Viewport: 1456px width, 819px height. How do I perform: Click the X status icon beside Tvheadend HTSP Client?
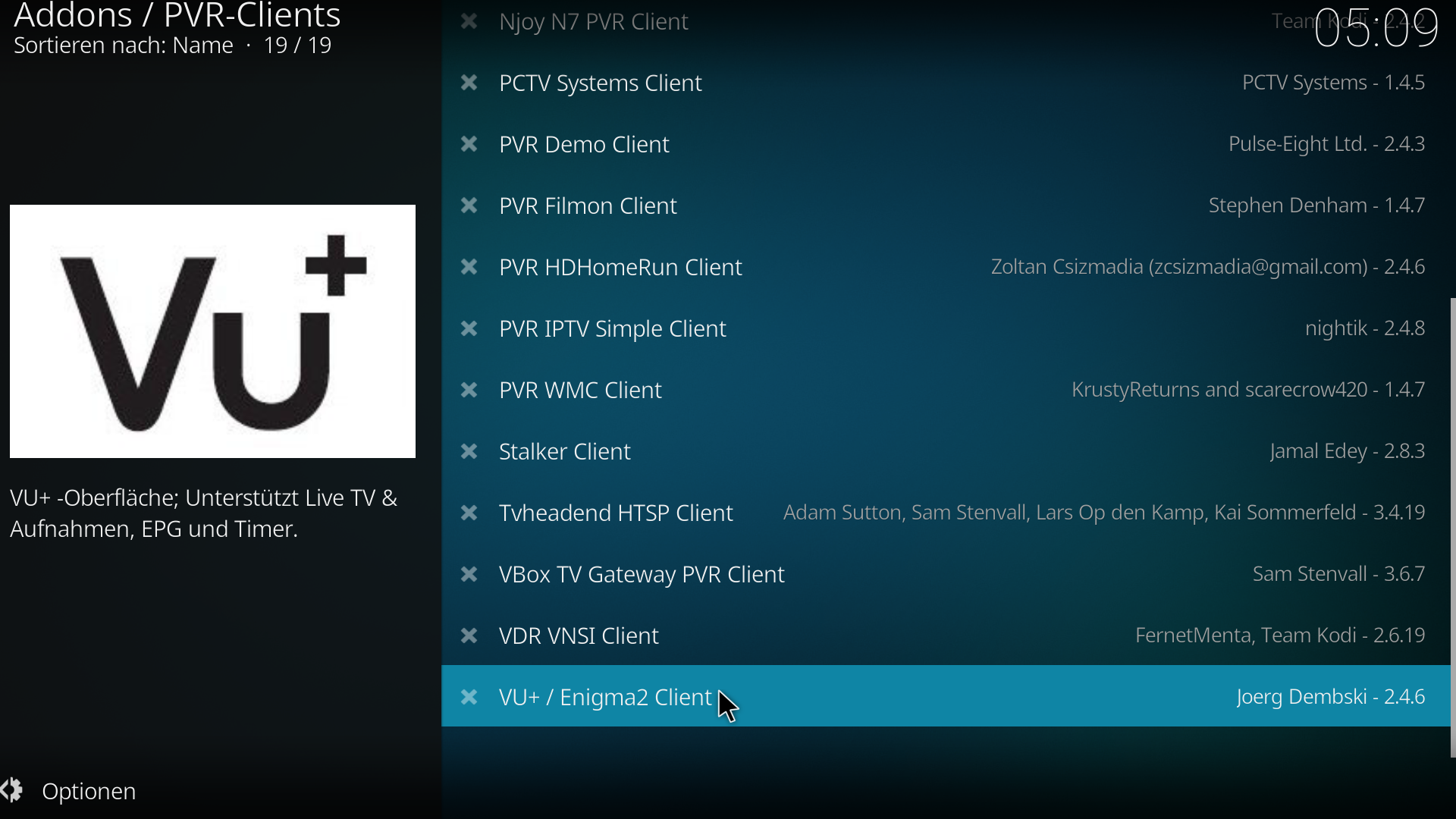(469, 513)
